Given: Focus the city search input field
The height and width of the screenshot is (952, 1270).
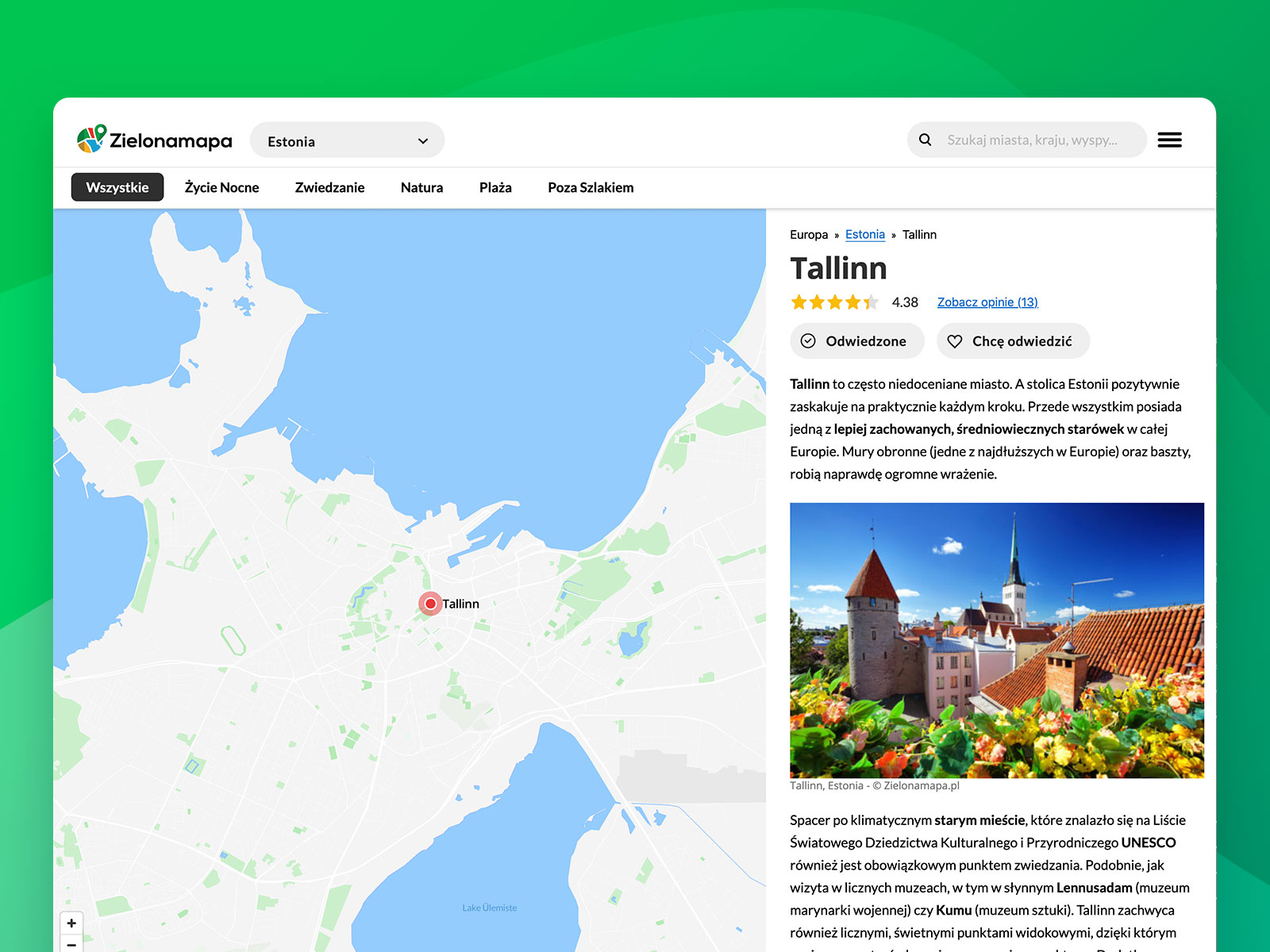Looking at the screenshot, I should 1027,140.
